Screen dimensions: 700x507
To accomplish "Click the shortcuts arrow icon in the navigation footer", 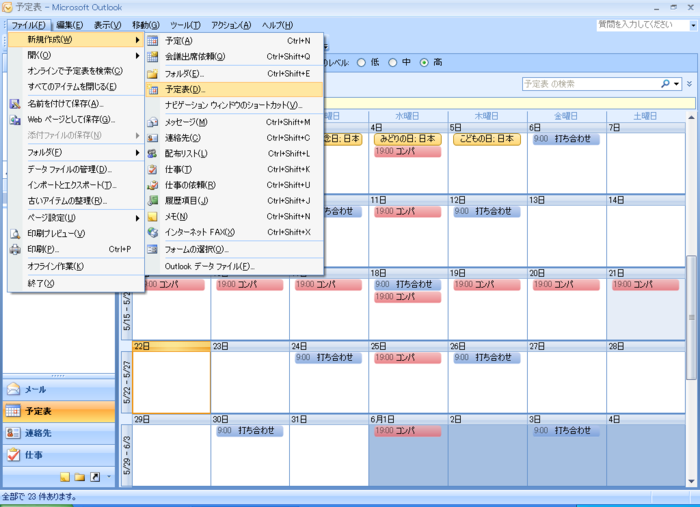I will pos(95,477).
